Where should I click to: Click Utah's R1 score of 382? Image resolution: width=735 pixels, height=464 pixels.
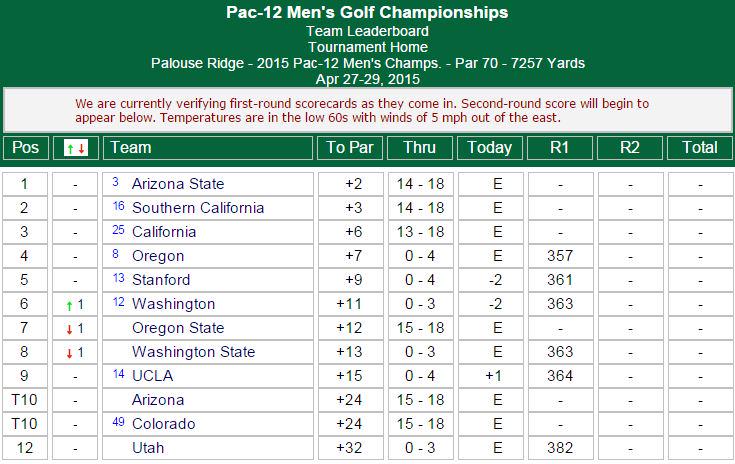[x=560, y=448]
